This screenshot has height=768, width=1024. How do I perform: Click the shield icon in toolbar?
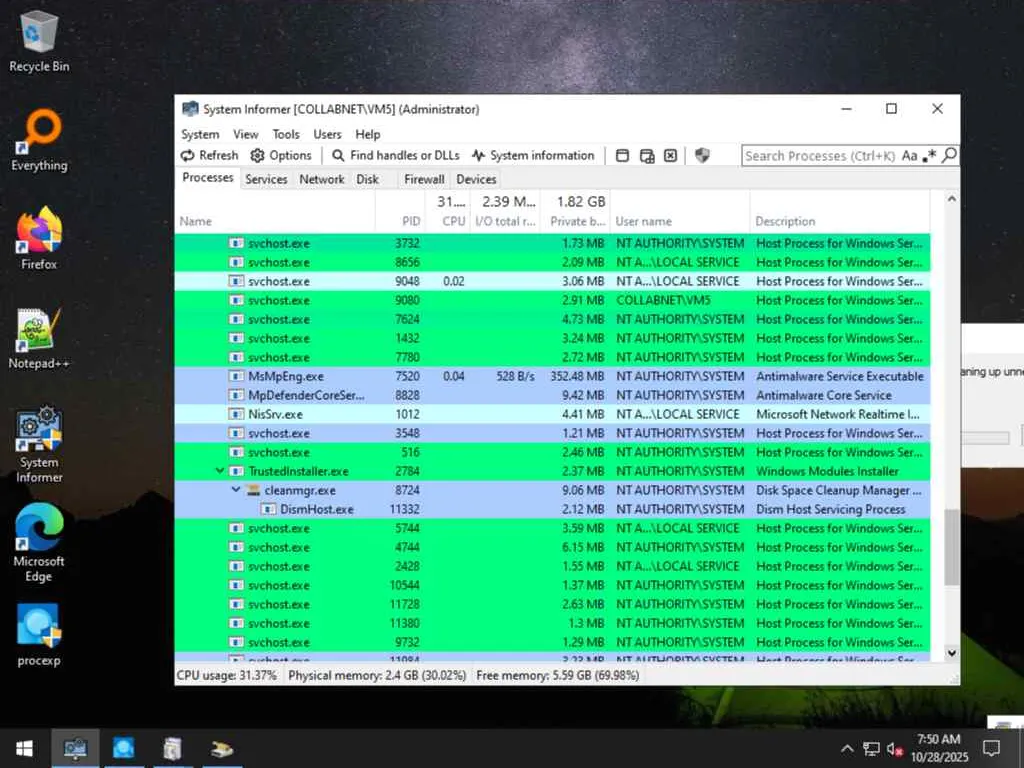click(702, 155)
